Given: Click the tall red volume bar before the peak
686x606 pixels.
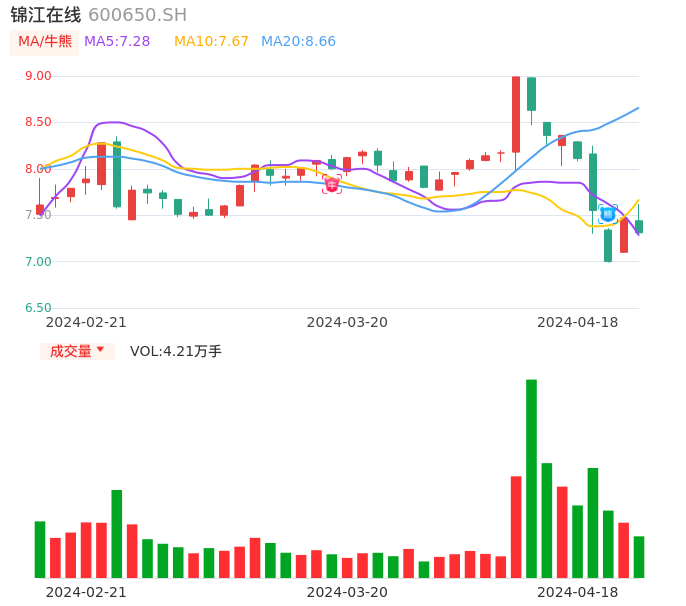Looking at the screenshot, I should 516,527.
